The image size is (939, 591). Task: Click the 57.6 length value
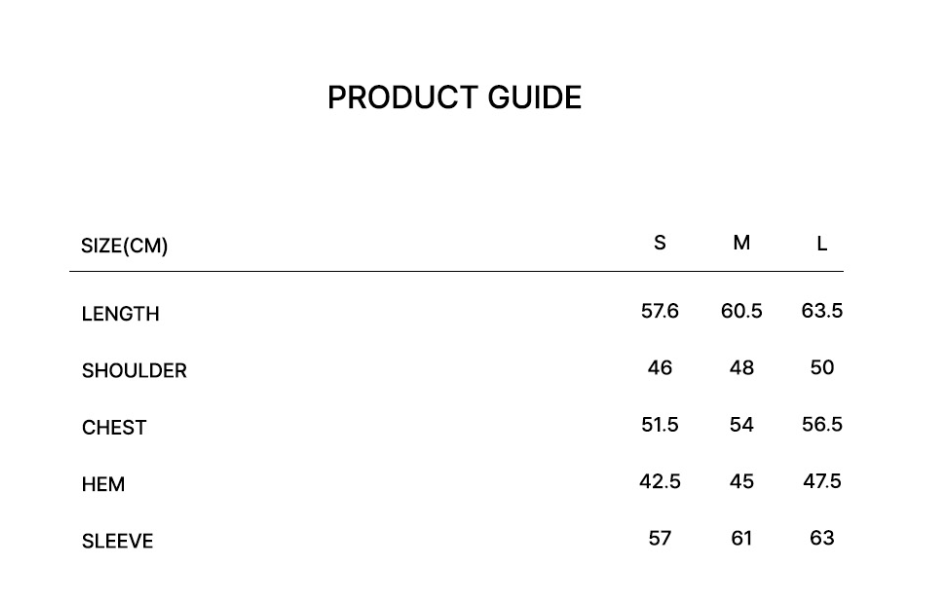click(660, 311)
